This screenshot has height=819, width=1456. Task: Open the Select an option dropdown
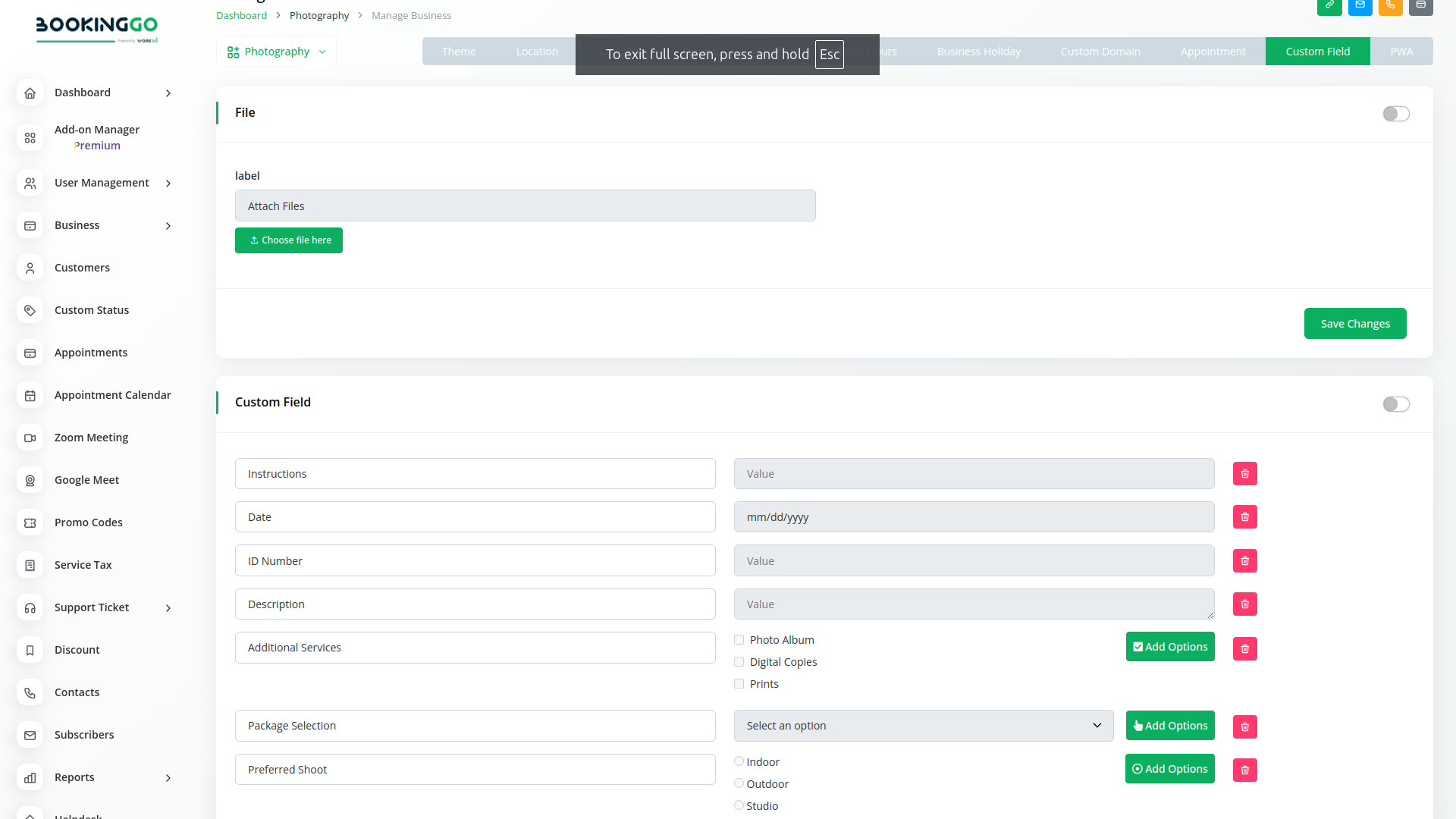point(923,726)
